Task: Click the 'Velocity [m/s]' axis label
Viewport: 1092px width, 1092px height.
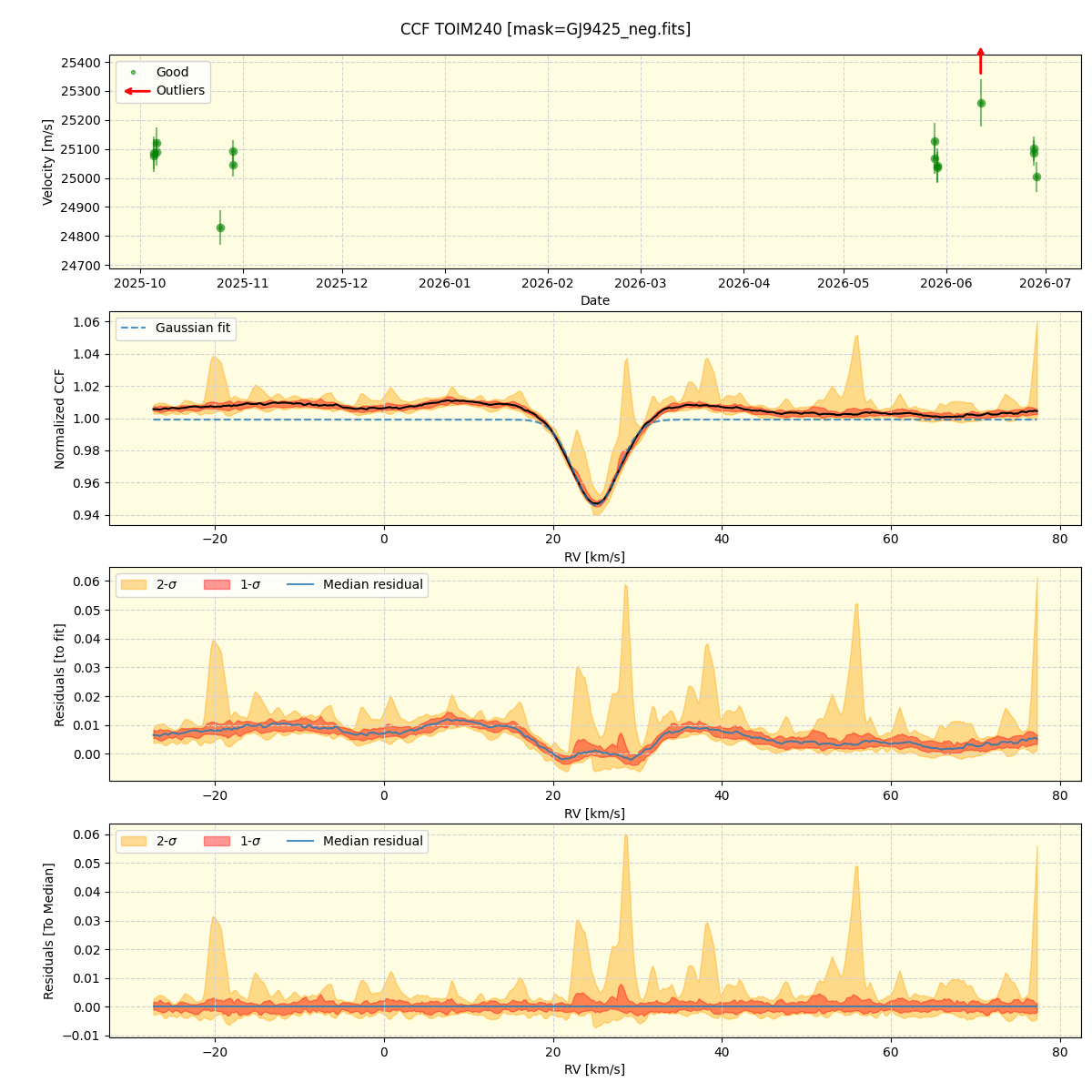Action: tap(48, 162)
